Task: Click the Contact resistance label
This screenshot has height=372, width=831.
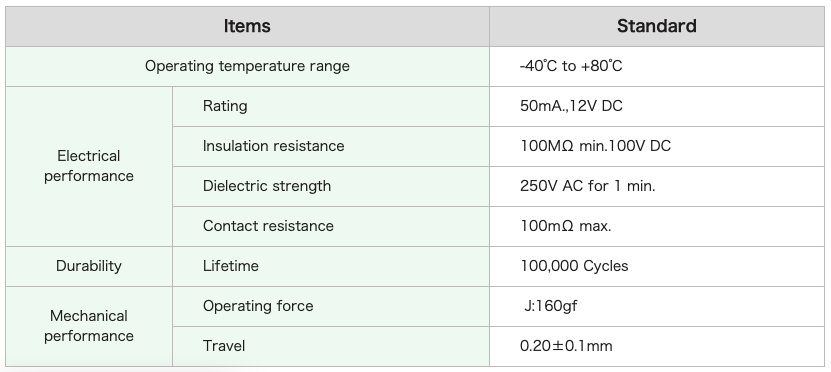Action: (x=268, y=226)
